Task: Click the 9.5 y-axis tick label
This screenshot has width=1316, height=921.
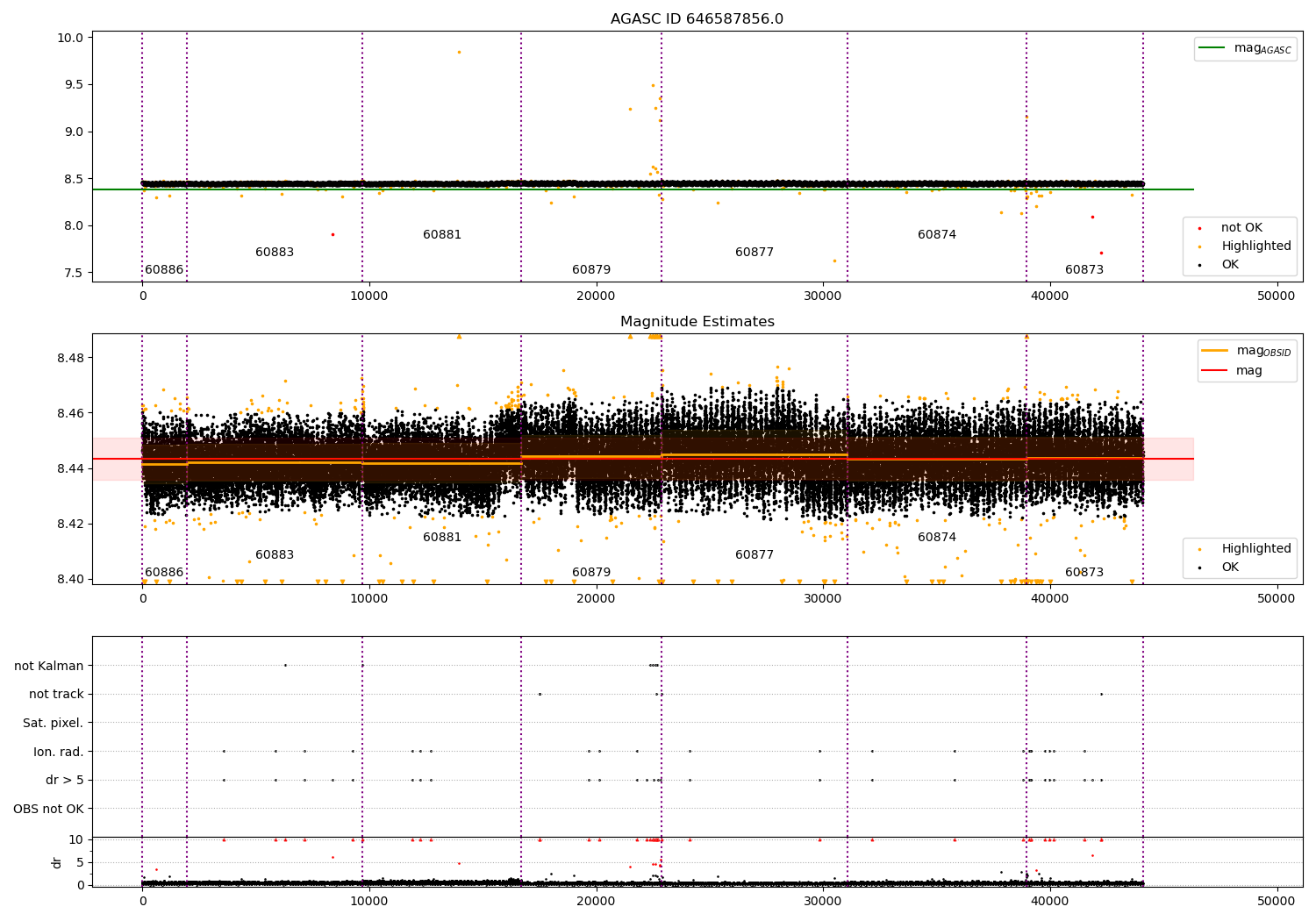Action: pos(74,85)
